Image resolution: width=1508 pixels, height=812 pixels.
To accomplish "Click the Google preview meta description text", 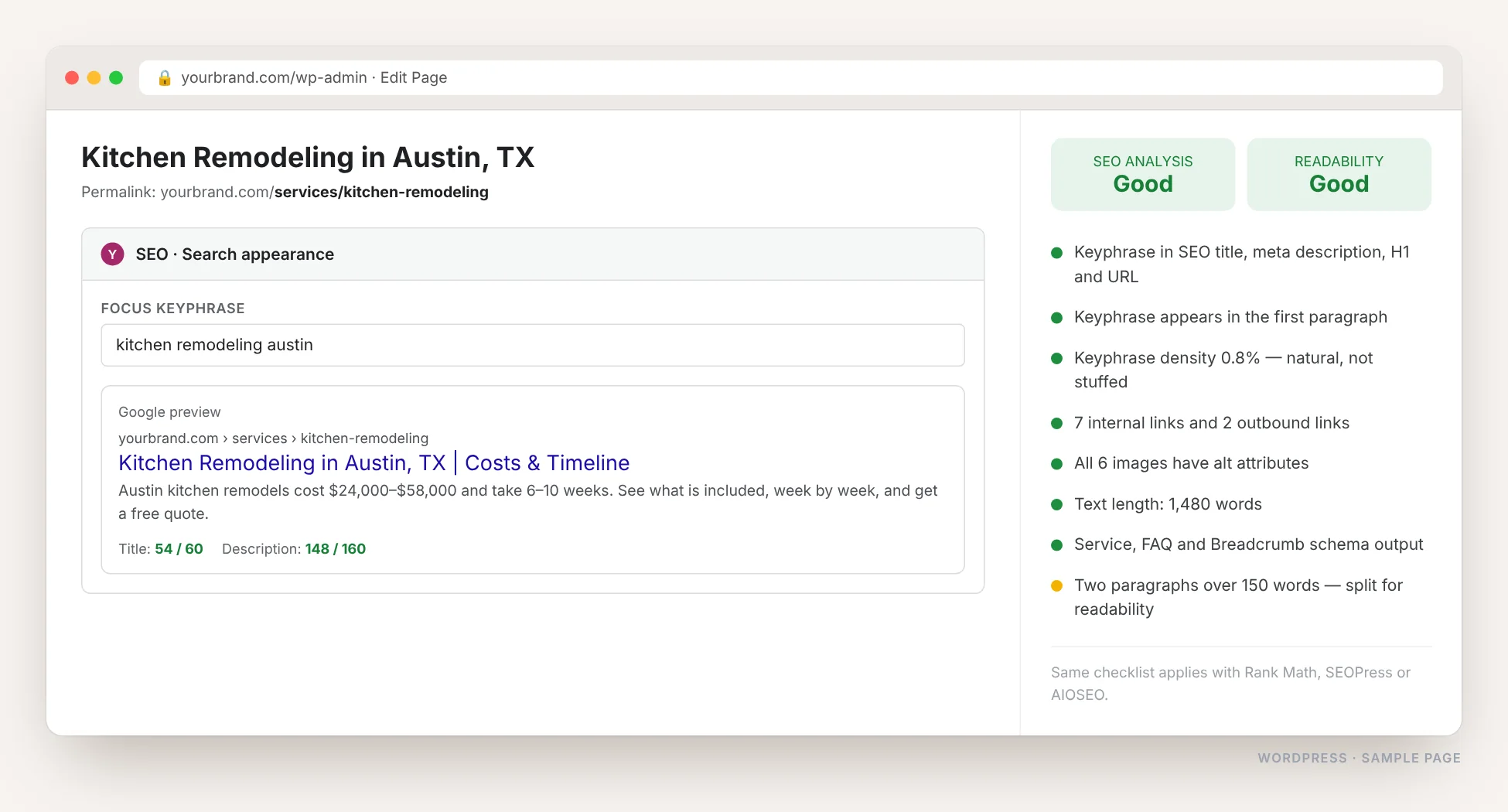I will [x=527, y=502].
